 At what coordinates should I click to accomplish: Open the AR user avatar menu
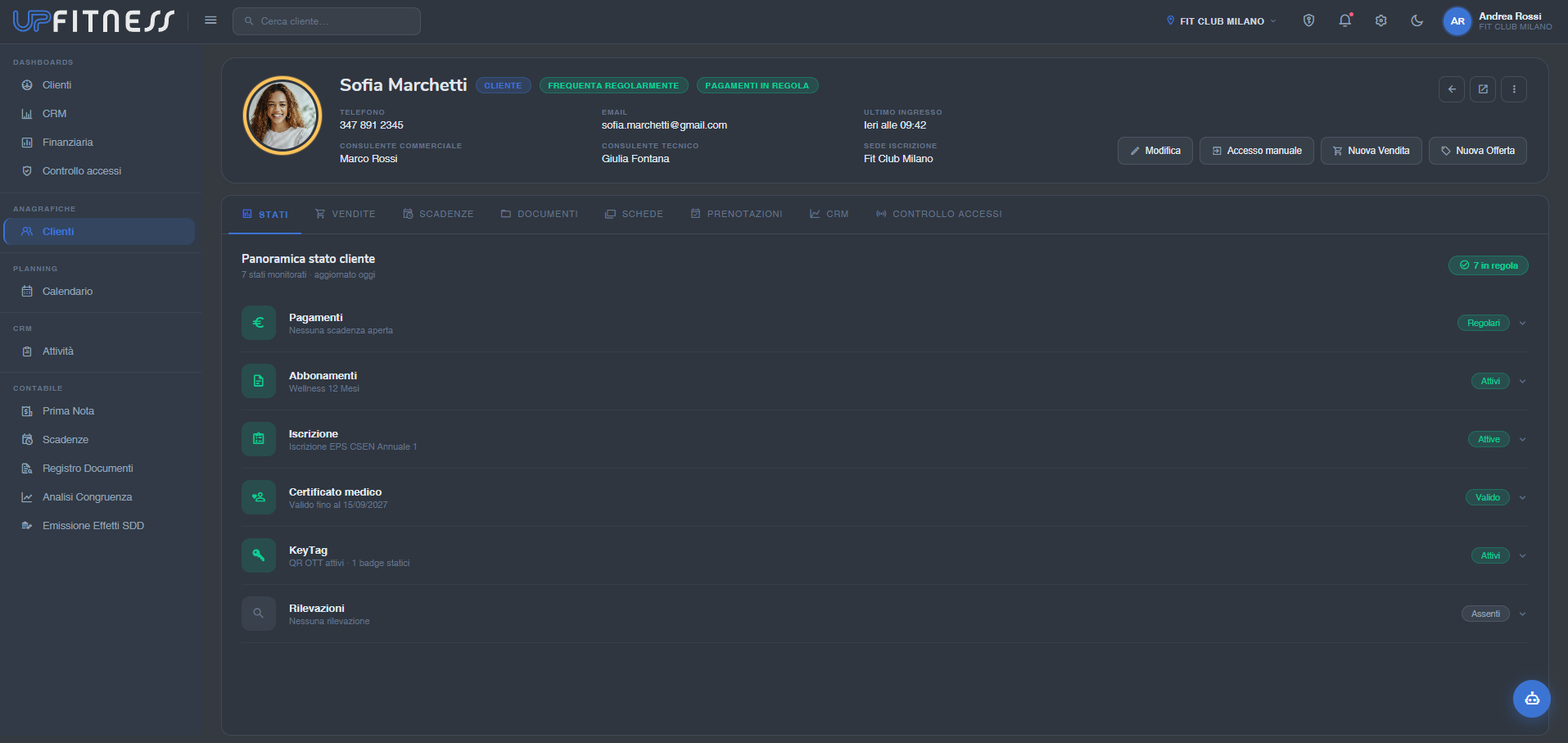pos(1457,21)
